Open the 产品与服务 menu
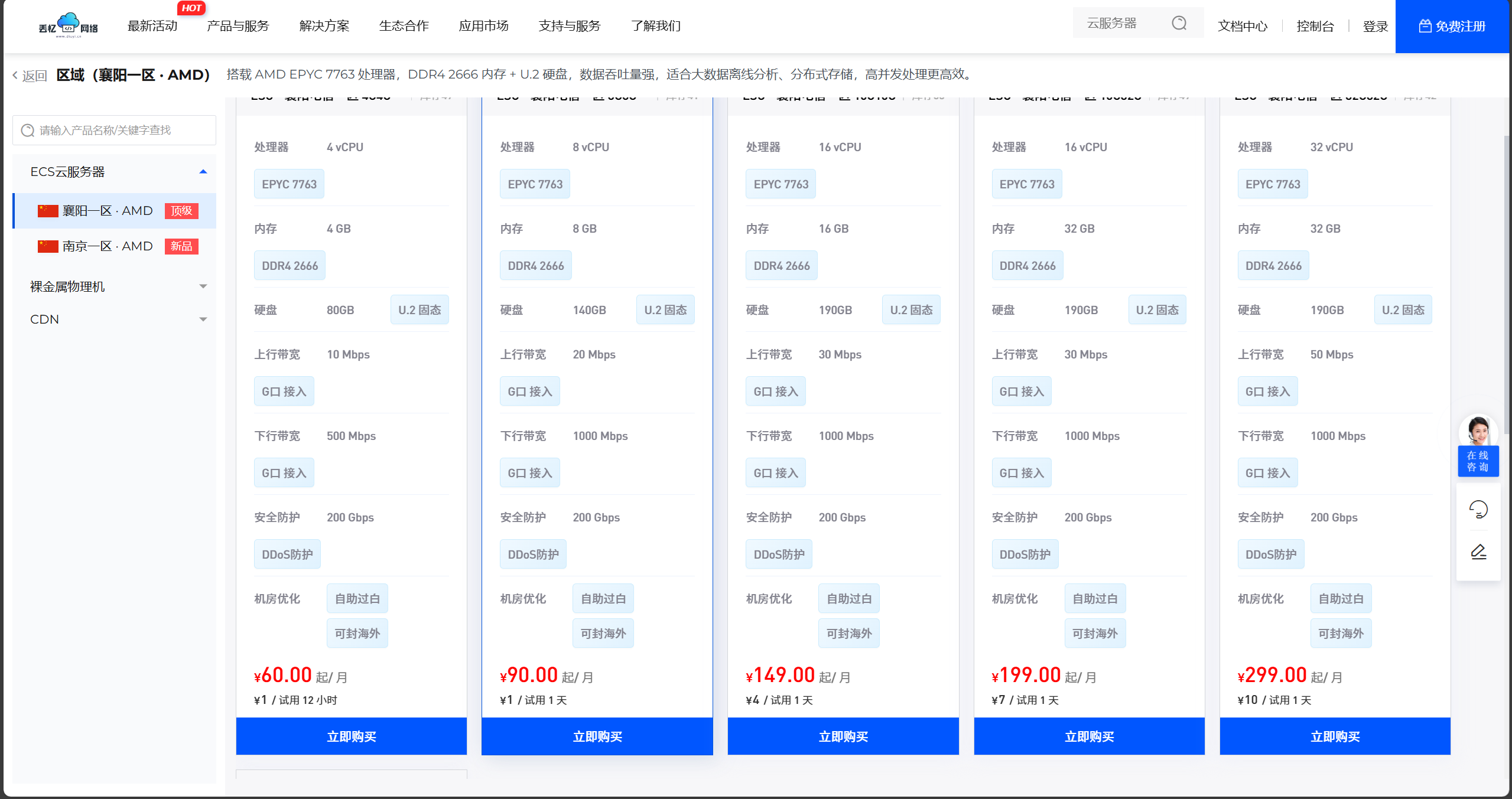The width and height of the screenshot is (1512, 799). click(238, 26)
